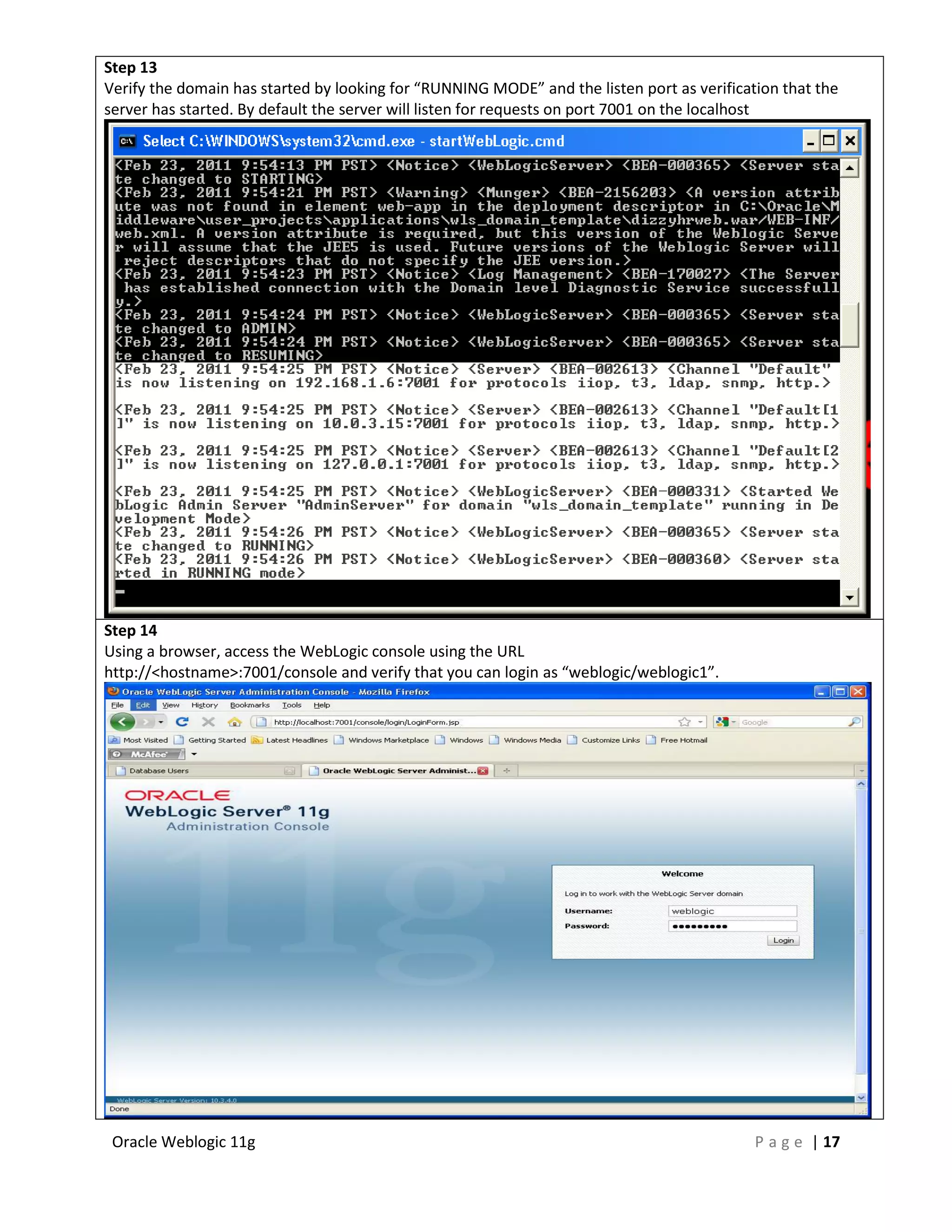The height and width of the screenshot is (1232, 952).
Task: Click the Firefox page scroll down arrow
Action: click(x=860, y=1098)
